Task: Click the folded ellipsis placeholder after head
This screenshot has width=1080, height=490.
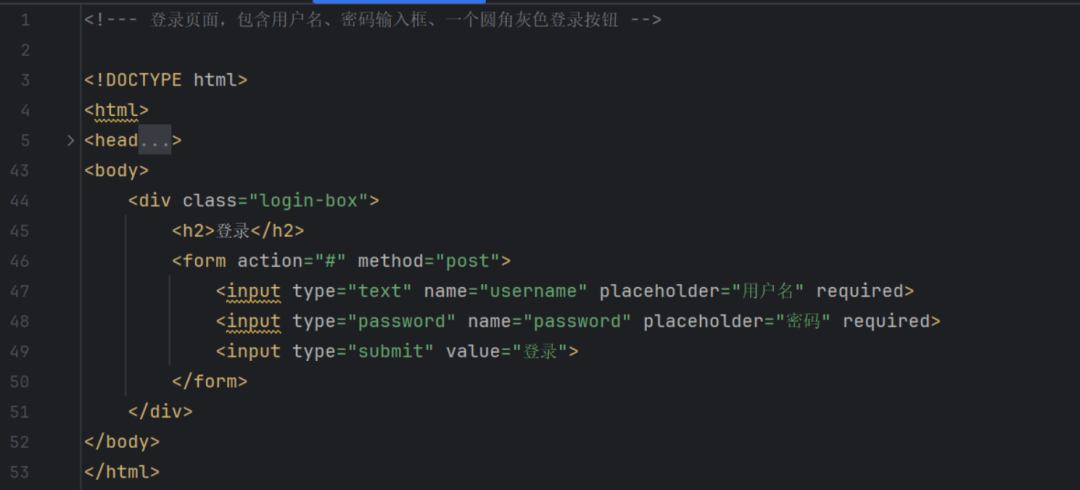Action: point(155,141)
